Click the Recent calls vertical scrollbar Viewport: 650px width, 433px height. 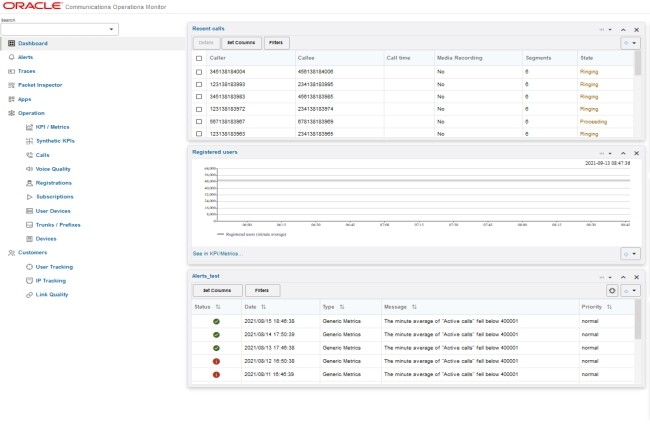pos(638,63)
